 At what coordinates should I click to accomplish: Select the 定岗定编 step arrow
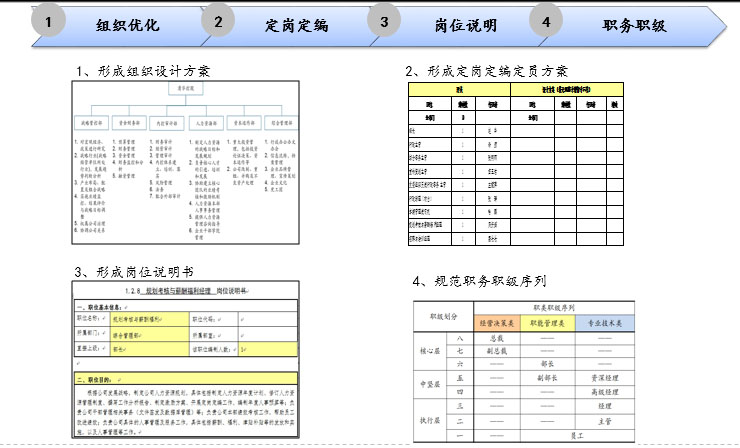pyautogui.click(x=297, y=25)
